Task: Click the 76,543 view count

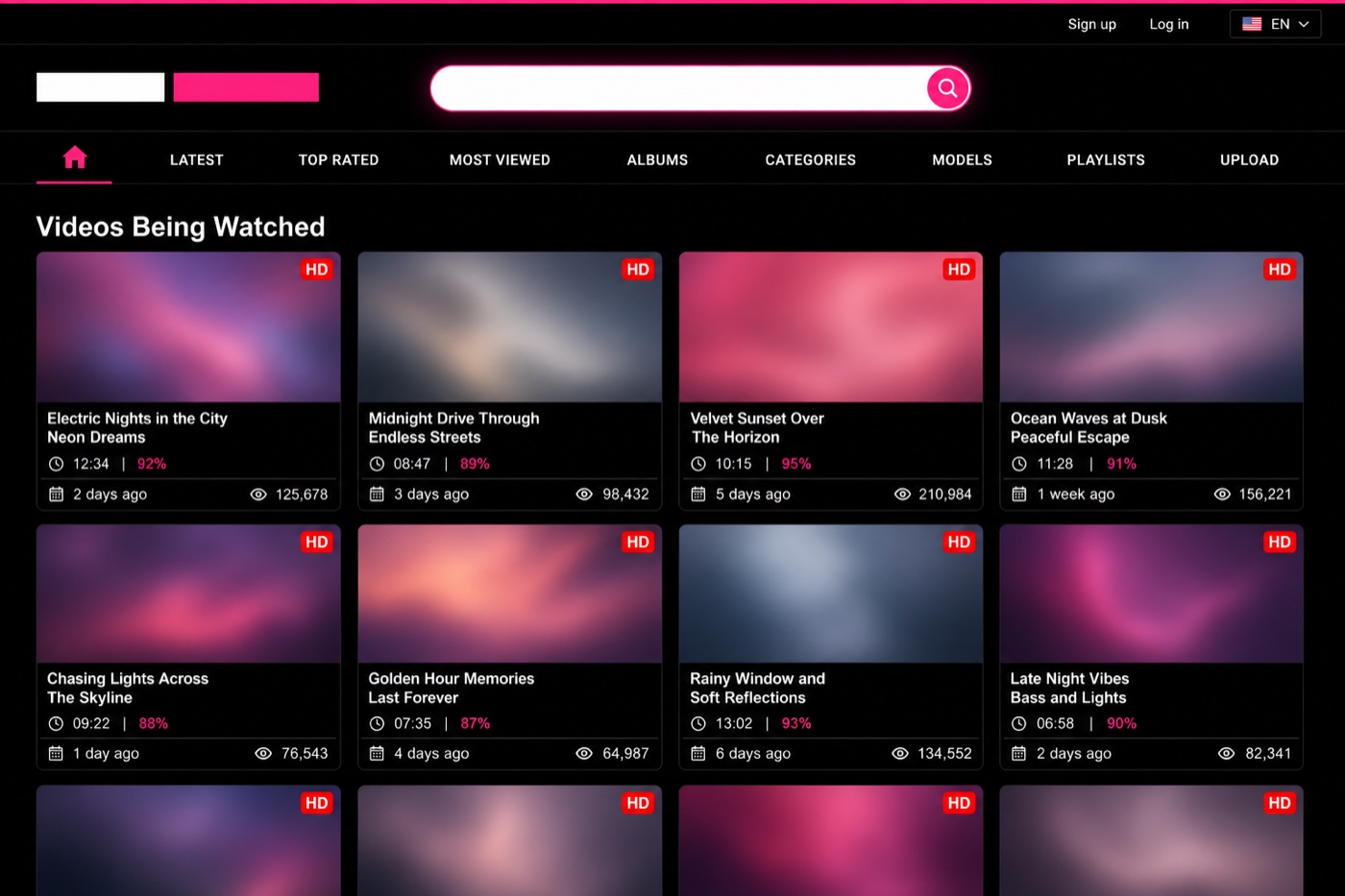Action: click(x=305, y=753)
